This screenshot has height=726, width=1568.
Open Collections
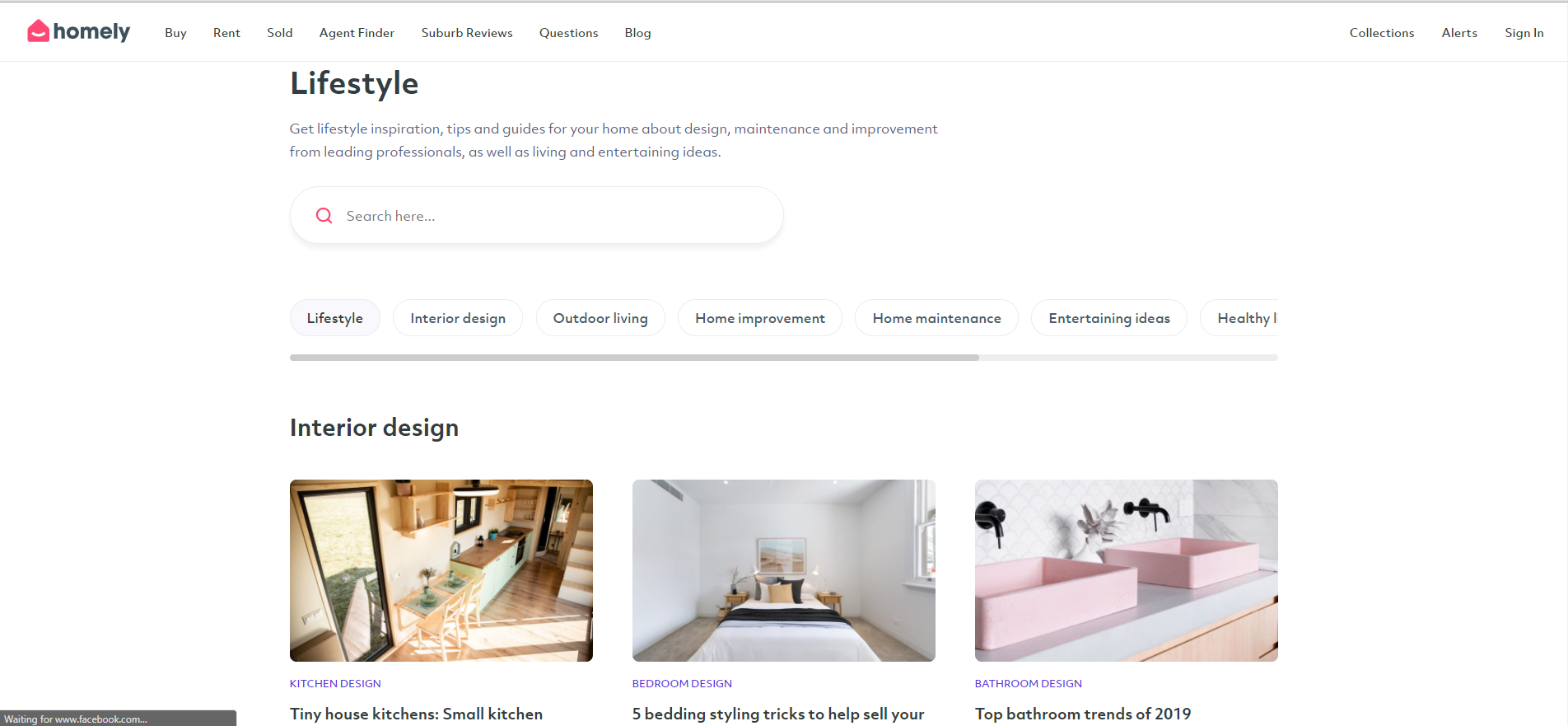point(1382,33)
